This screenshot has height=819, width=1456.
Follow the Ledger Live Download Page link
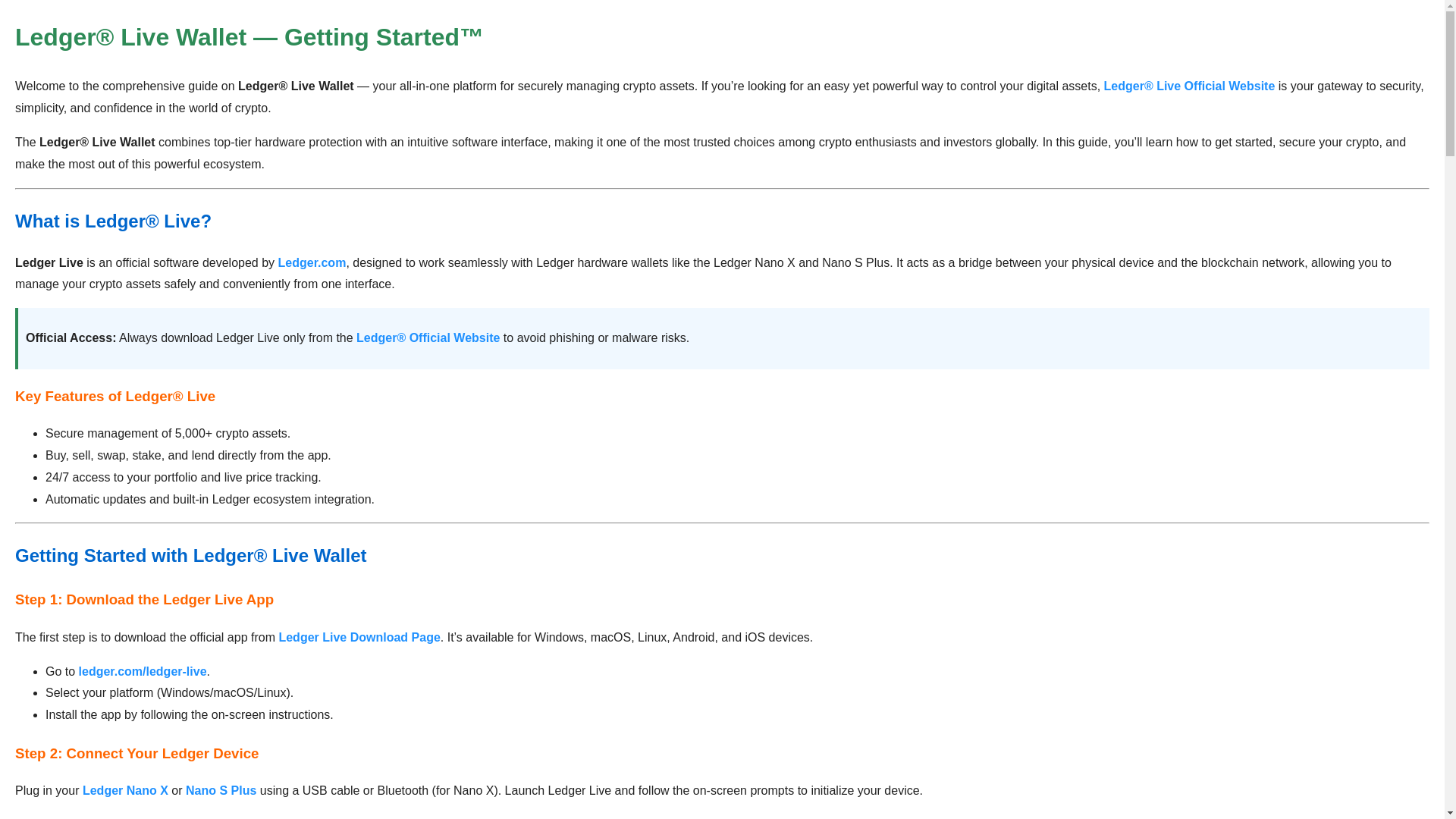pos(359,638)
